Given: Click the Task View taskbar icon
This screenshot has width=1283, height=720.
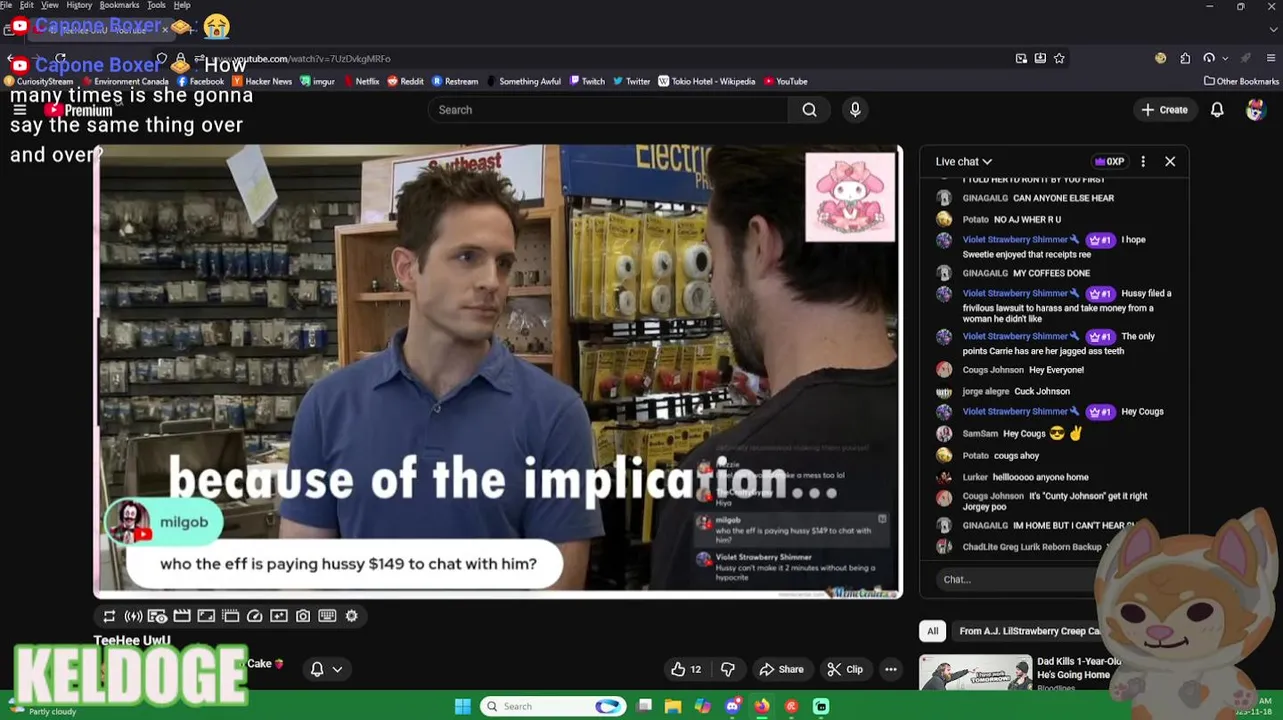Looking at the screenshot, I should click(645, 706).
